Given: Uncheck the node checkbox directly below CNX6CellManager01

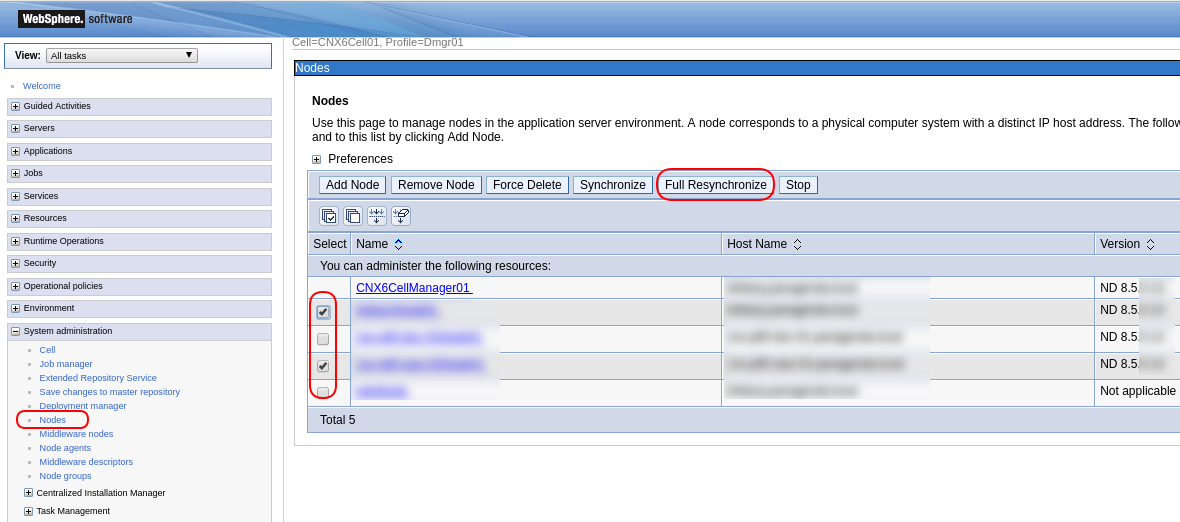Looking at the screenshot, I should tap(323, 312).
